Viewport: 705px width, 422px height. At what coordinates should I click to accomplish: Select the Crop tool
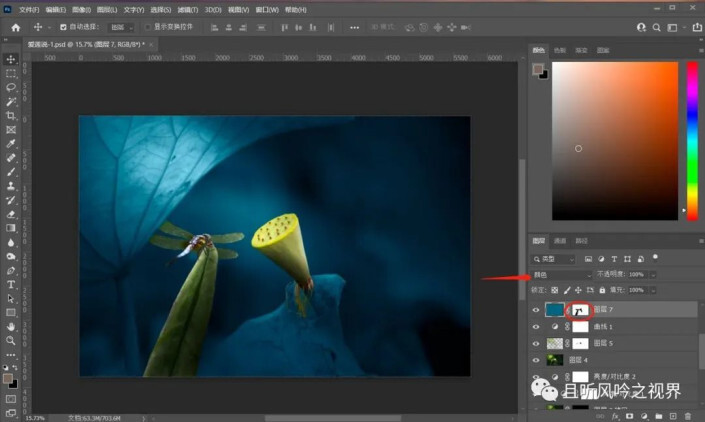tap(11, 115)
